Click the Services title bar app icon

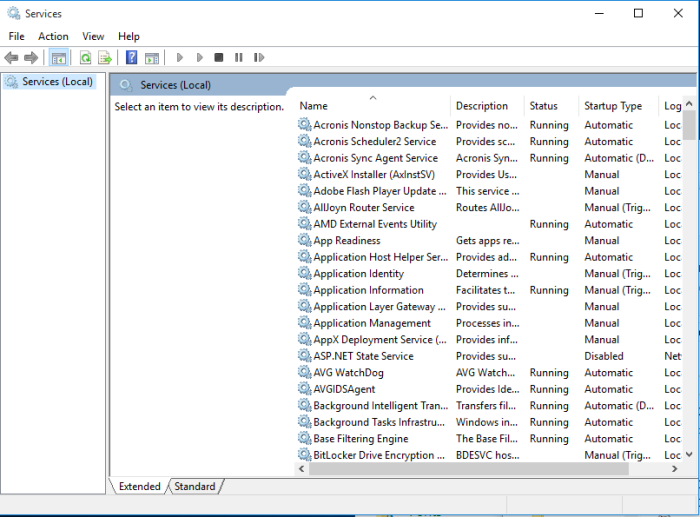(x=14, y=13)
